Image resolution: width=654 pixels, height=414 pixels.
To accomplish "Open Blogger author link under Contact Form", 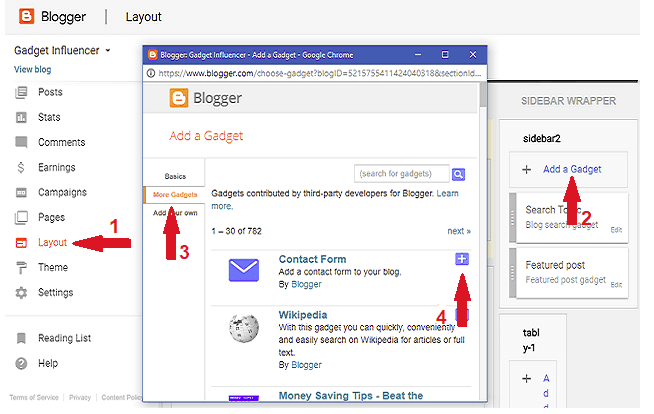I will 307,284.
